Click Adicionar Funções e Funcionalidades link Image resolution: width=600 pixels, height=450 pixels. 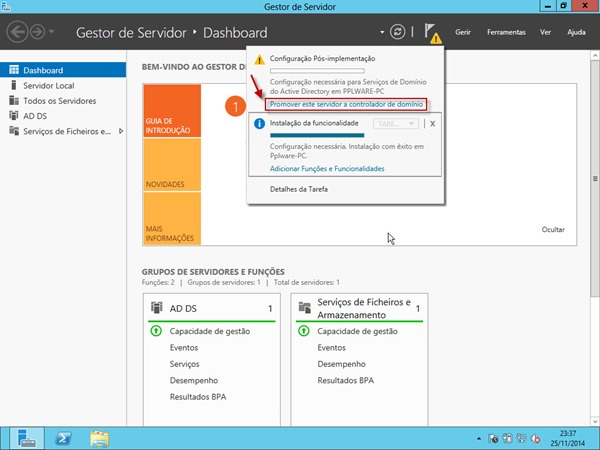pos(327,168)
